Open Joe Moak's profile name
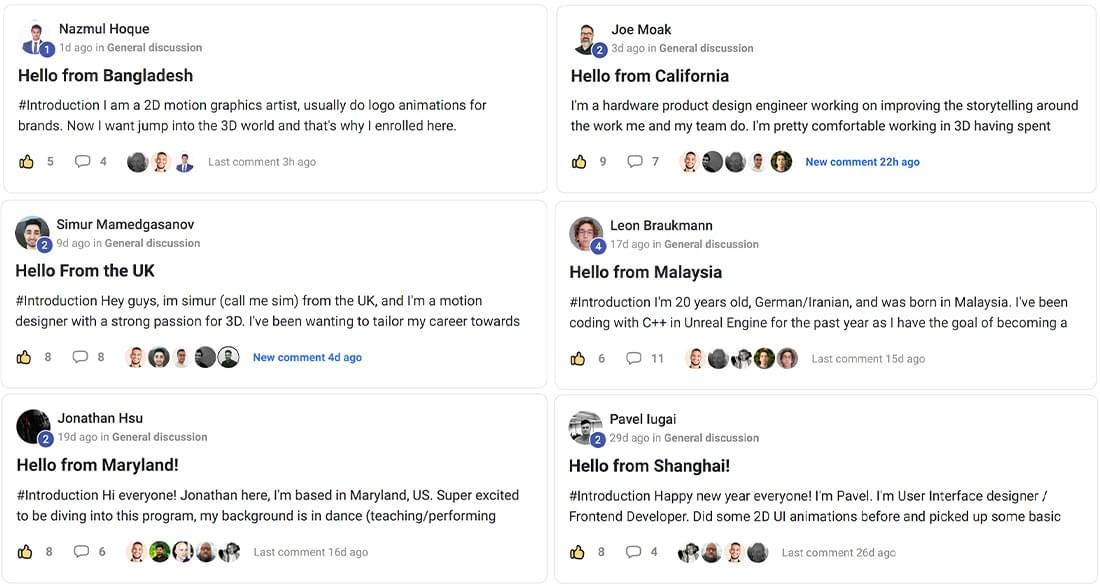1100x587 pixels. [x=641, y=29]
